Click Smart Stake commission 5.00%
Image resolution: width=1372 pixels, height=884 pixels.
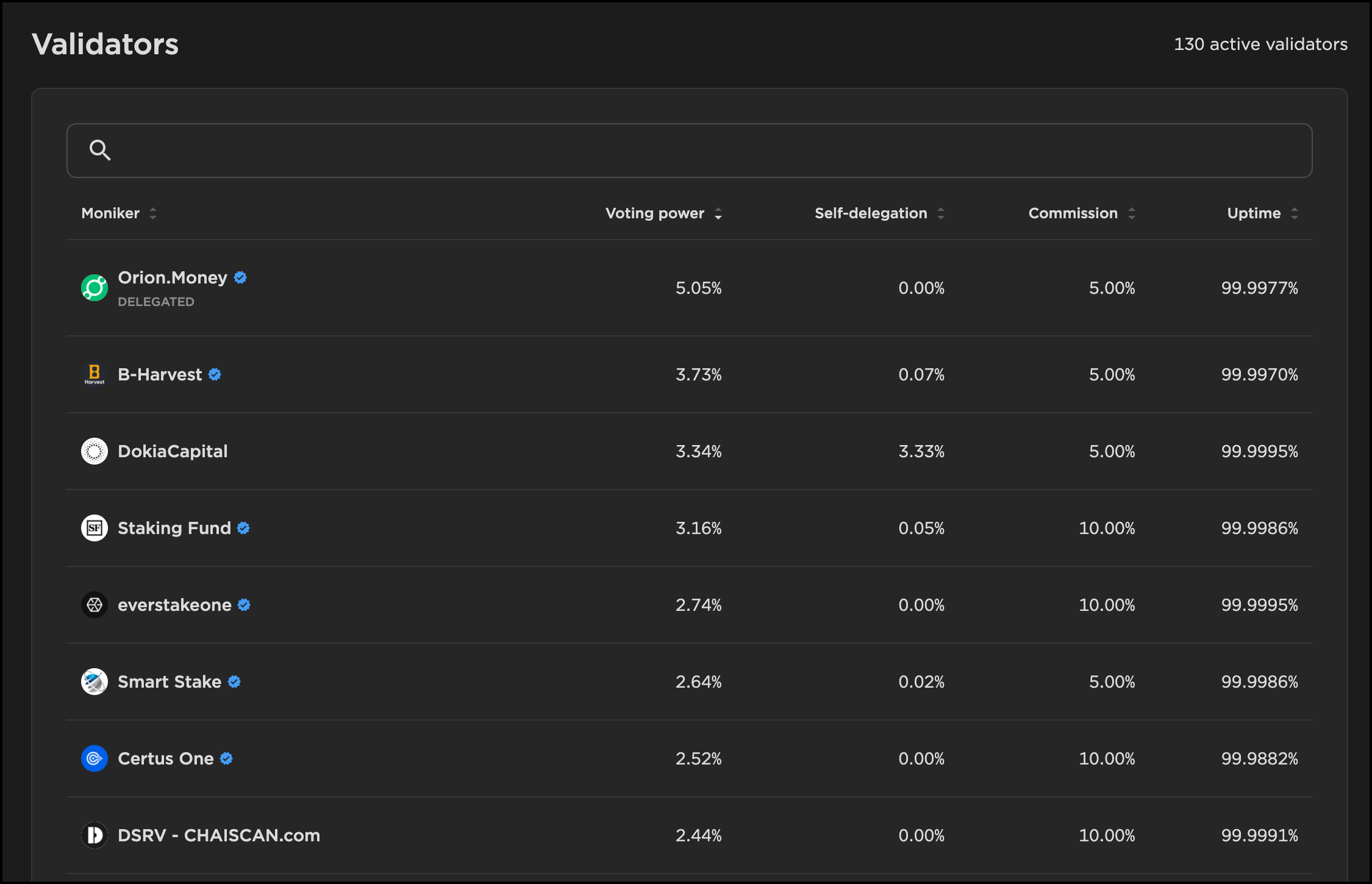(x=1112, y=682)
